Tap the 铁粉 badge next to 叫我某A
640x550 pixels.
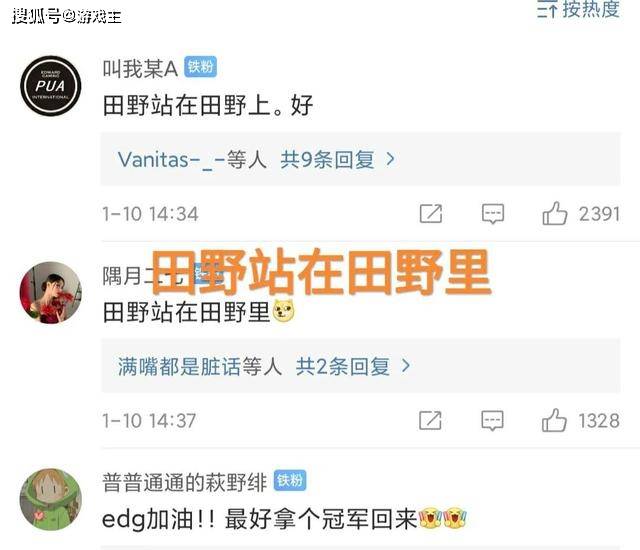click(200, 67)
